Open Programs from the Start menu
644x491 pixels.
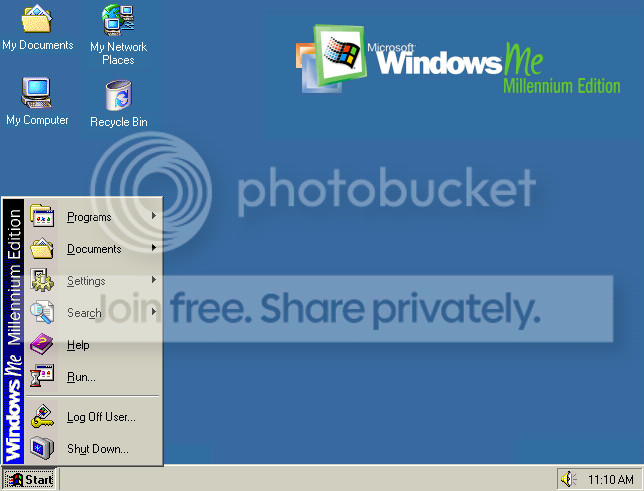click(94, 216)
